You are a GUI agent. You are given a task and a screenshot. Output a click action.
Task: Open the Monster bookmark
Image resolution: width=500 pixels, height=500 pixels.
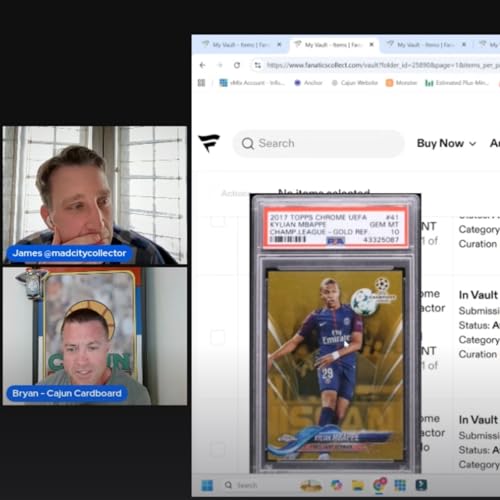(x=401, y=83)
